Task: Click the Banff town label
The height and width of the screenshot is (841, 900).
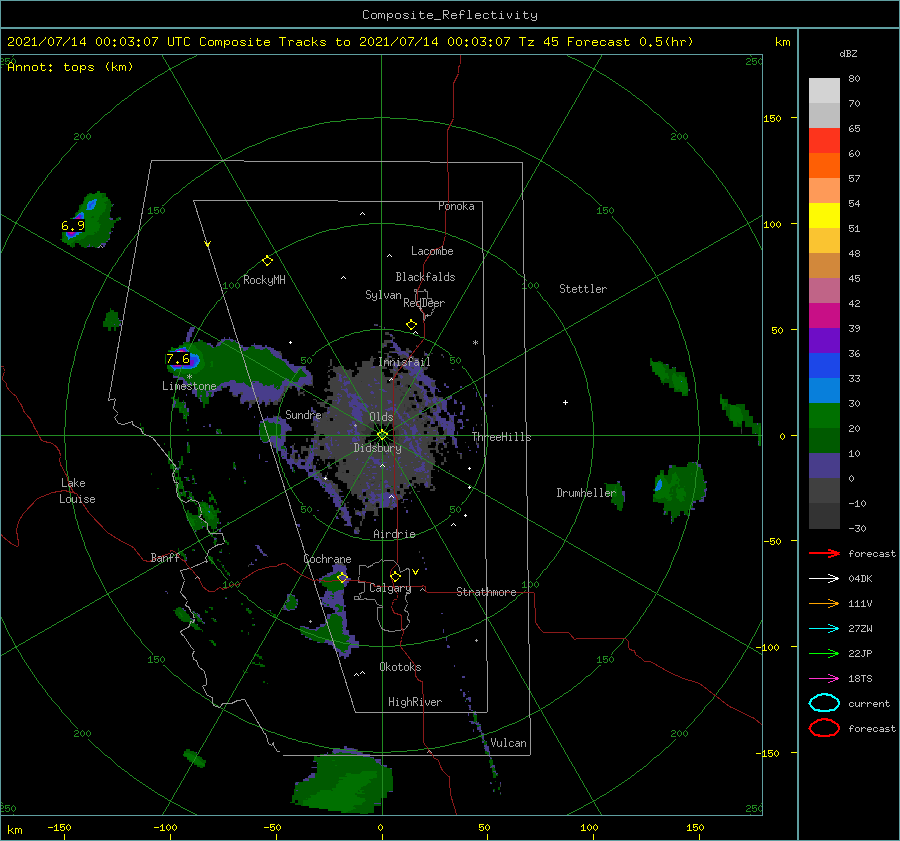Action: tap(165, 557)
